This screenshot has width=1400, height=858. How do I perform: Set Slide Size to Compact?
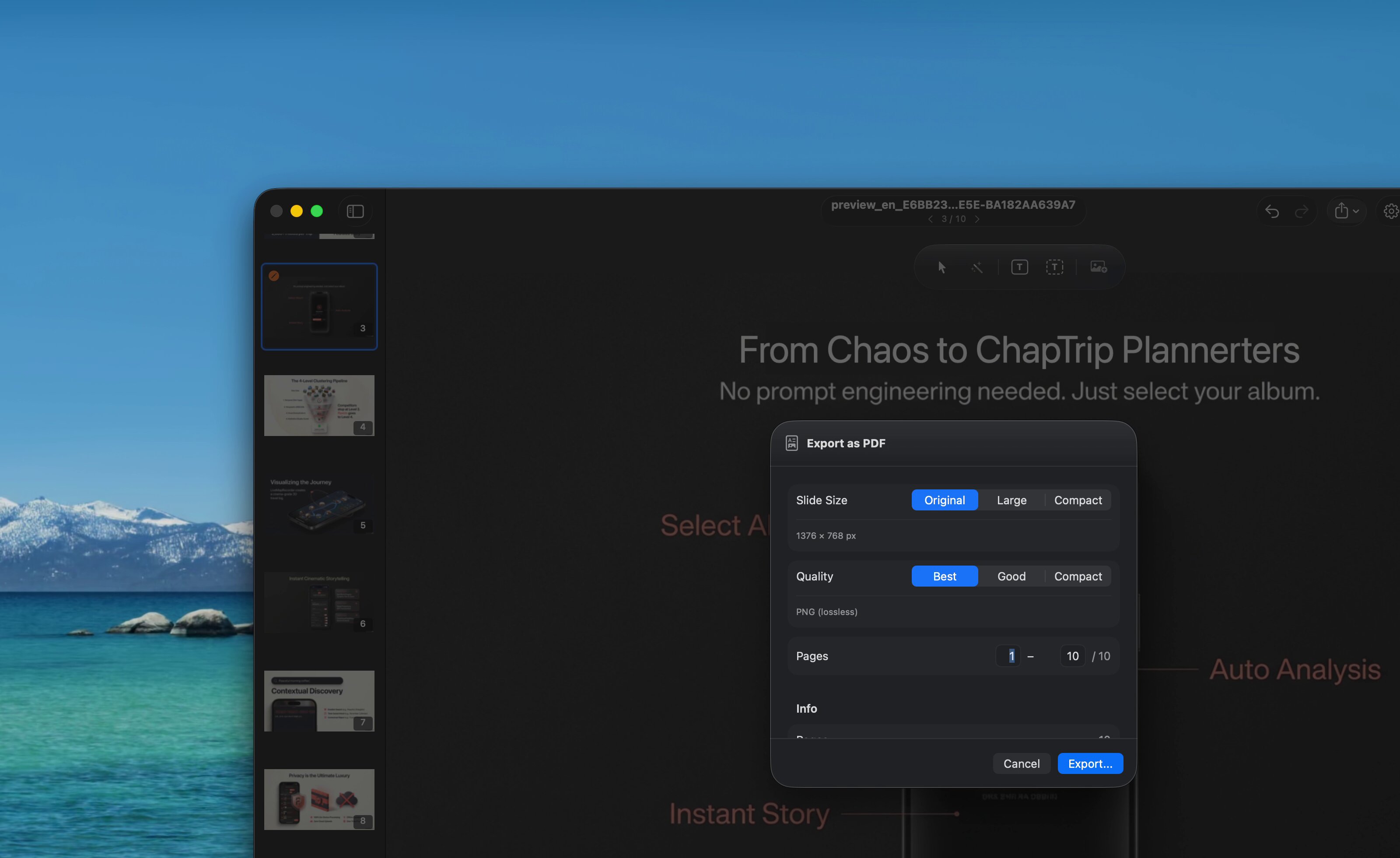1078,500
